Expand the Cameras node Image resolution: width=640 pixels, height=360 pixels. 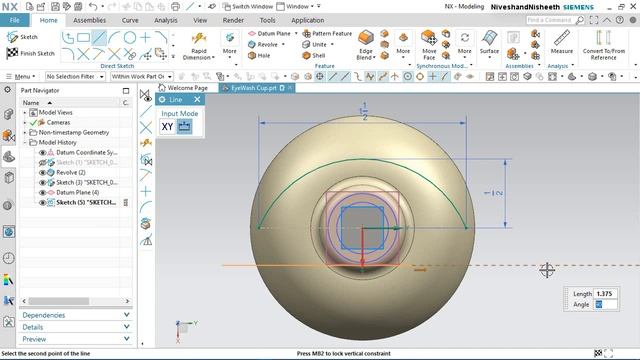pyautogui.click(x=25, y=122)
